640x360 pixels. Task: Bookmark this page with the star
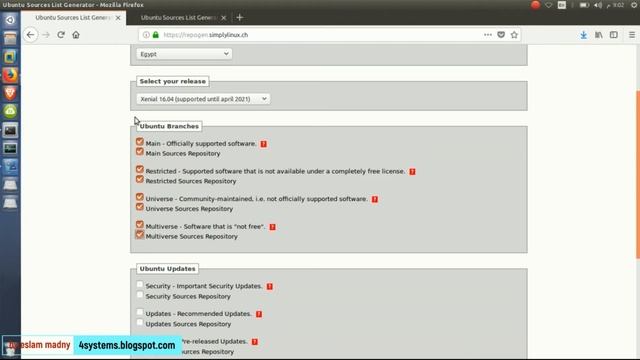tap(514, 35)
